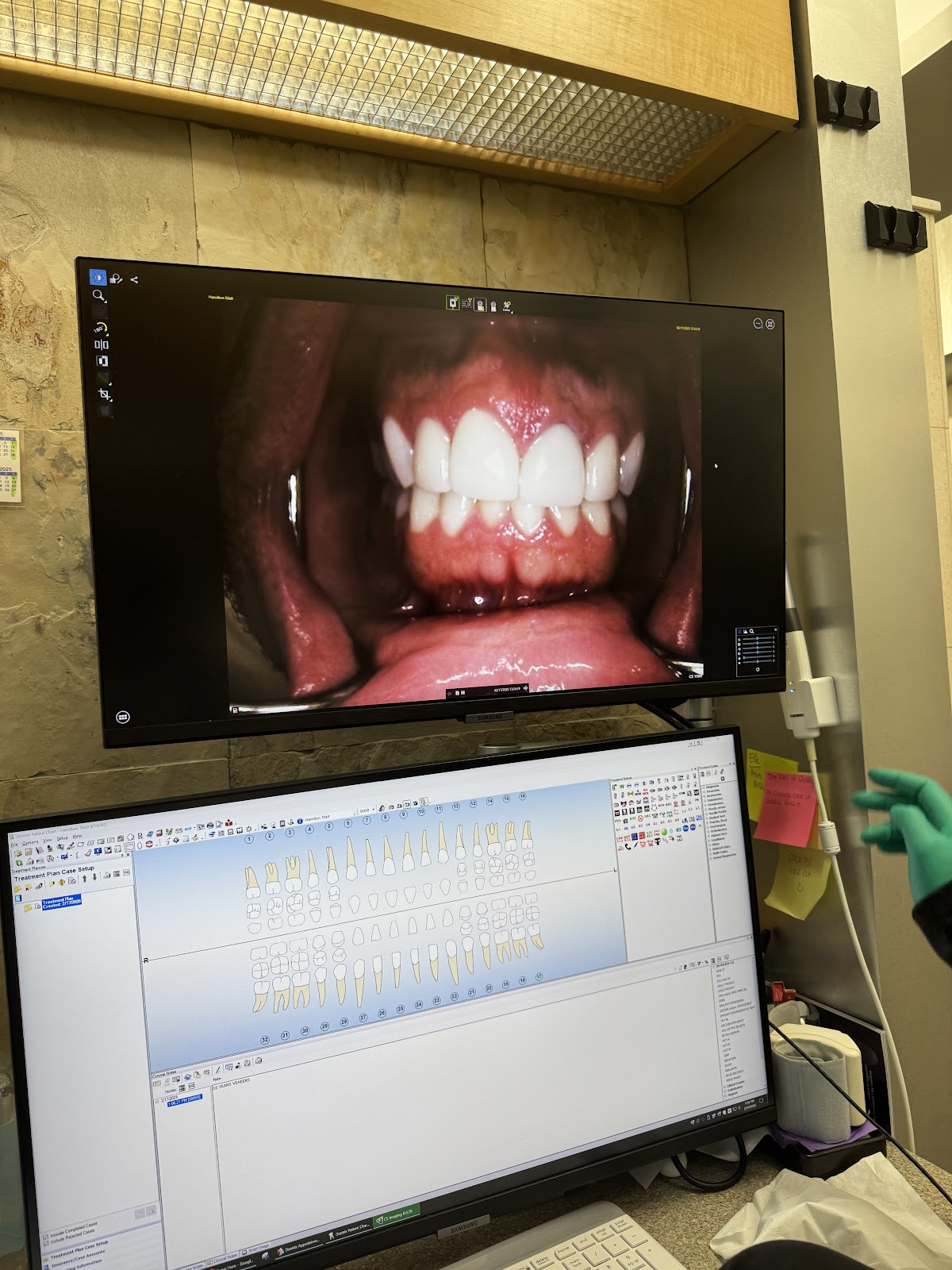Expand the Dental Diagnostics procedure code category
This screenshot has width=952, height=1270.
(x=723, y=857)
